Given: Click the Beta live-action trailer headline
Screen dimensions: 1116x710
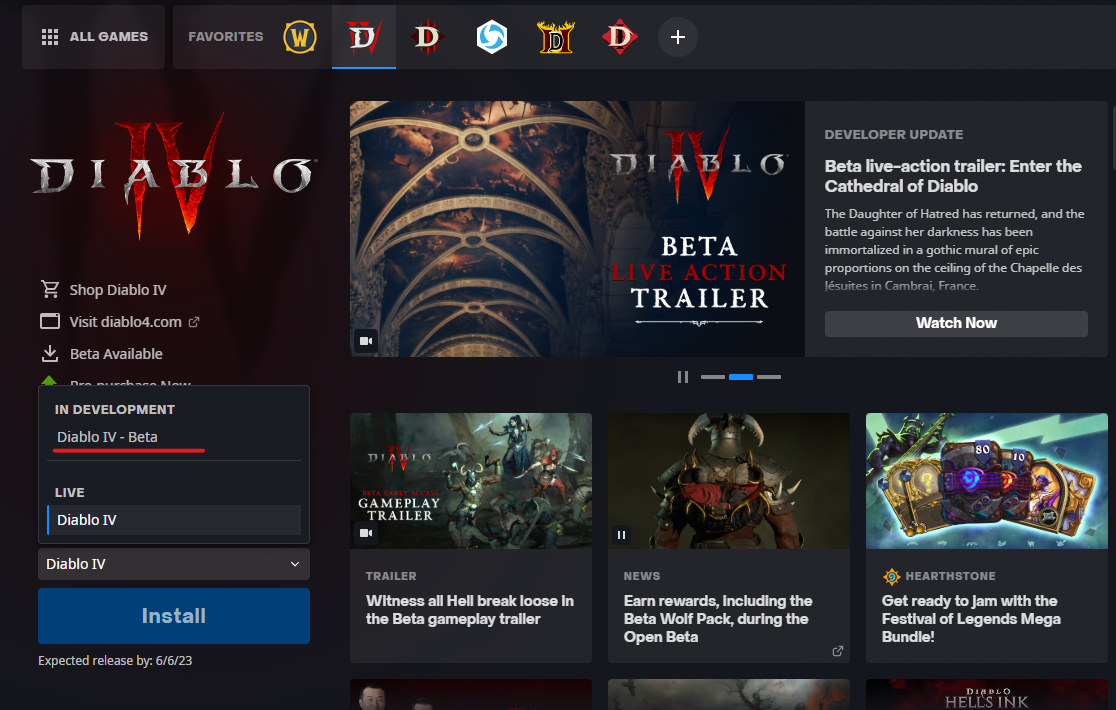Looking at the screenshot, I should tap(953, 176).
